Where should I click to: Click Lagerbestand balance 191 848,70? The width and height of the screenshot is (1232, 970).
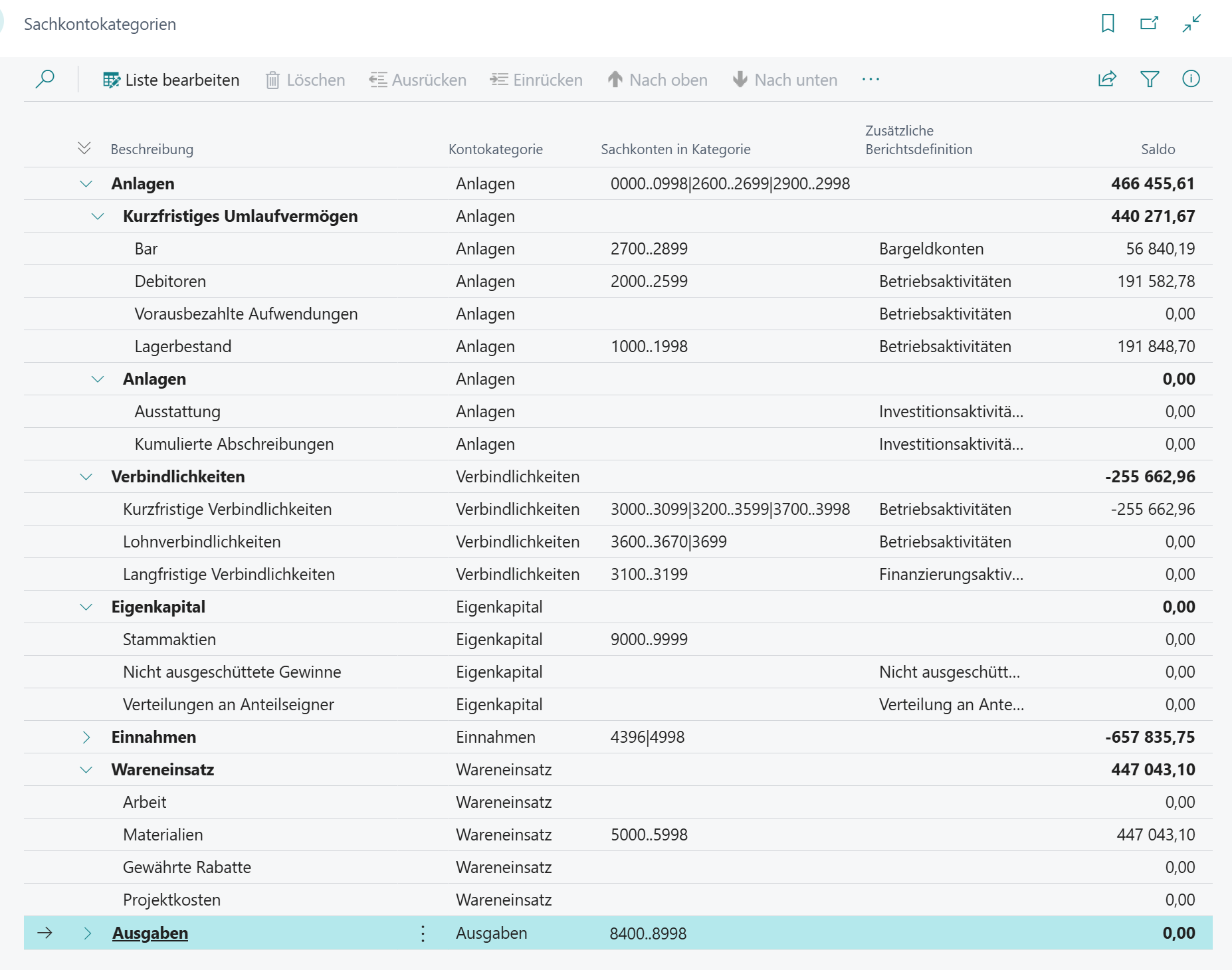click(1156, 347)
